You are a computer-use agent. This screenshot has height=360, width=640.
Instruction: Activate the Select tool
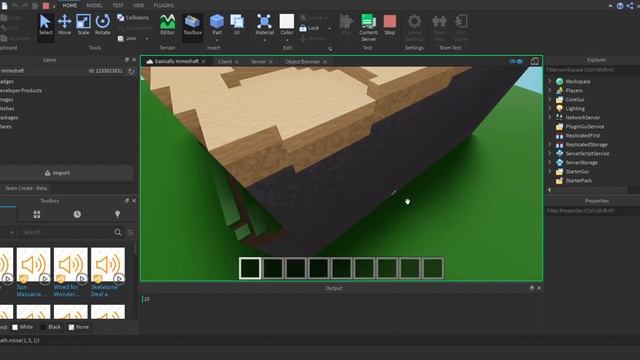coord(45,25)
